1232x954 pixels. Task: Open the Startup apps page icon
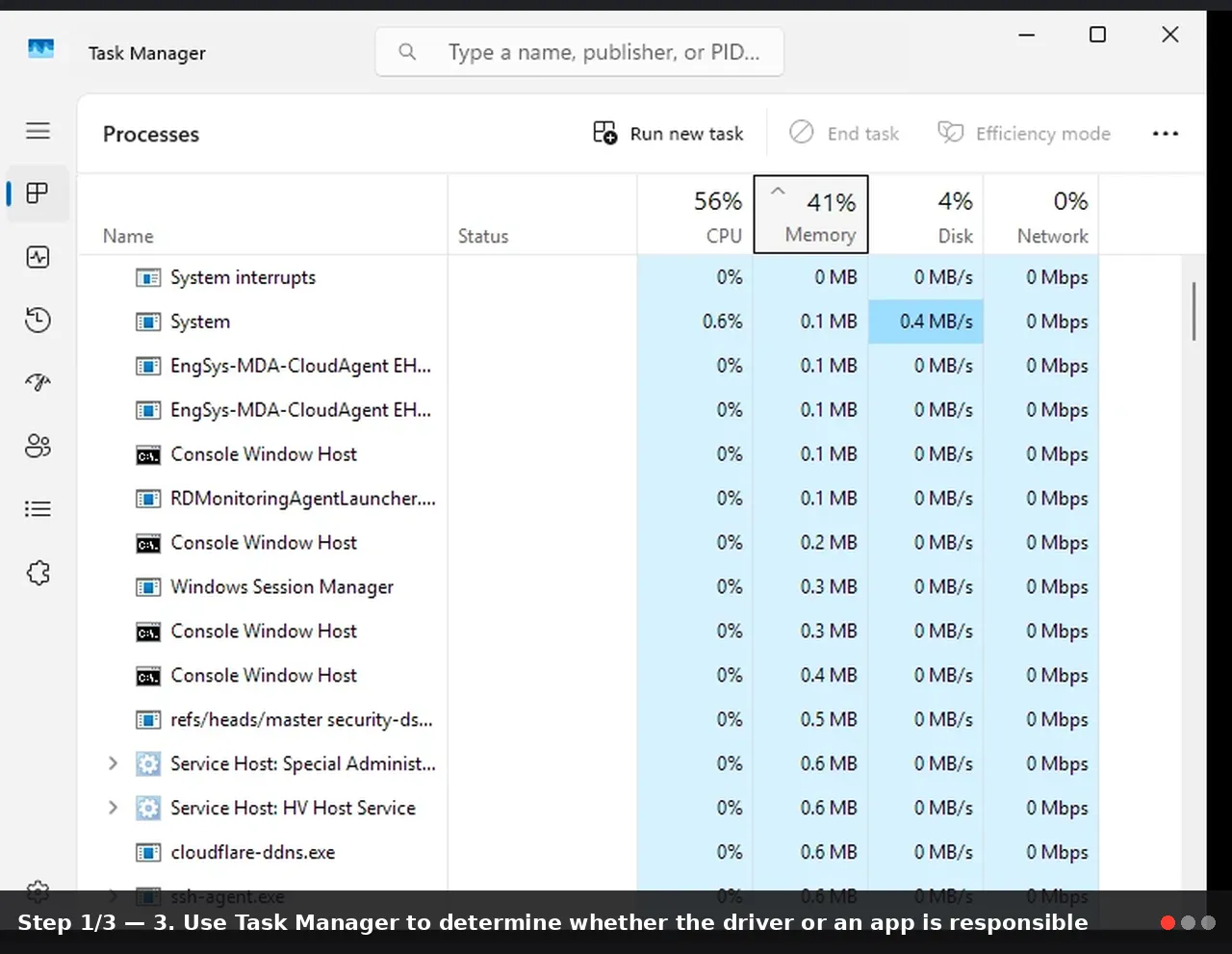coord(38,383)
